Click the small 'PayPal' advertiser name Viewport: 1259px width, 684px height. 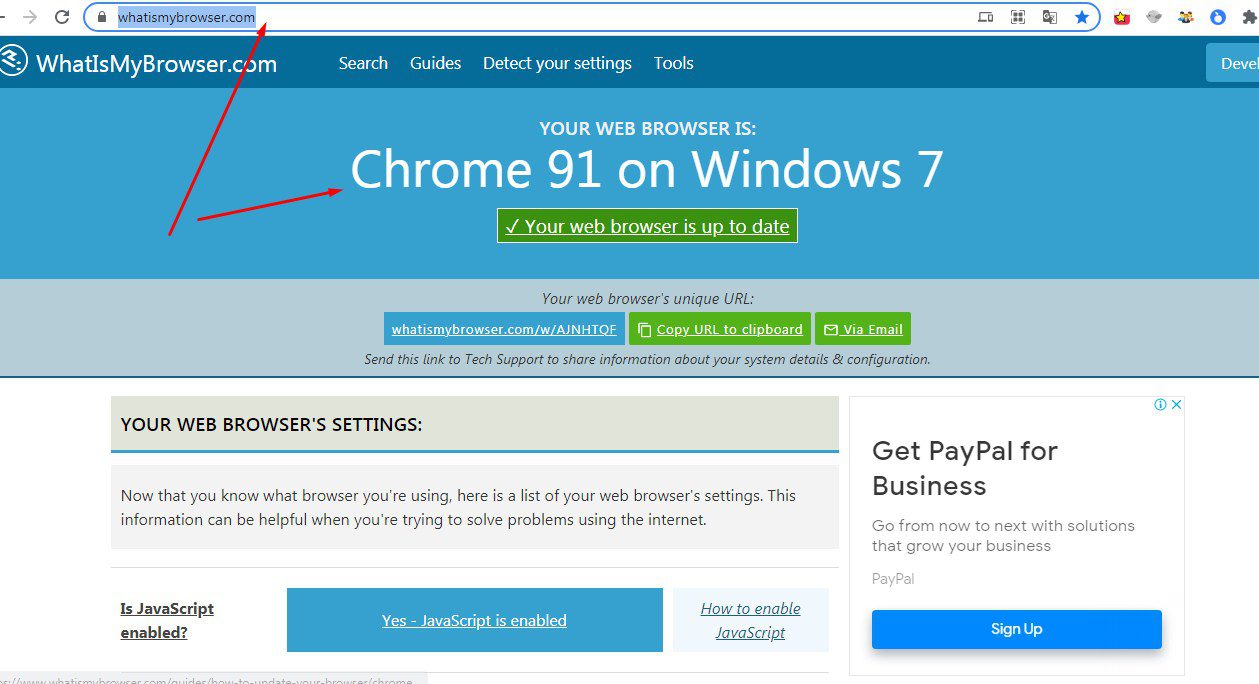(893, 579)
